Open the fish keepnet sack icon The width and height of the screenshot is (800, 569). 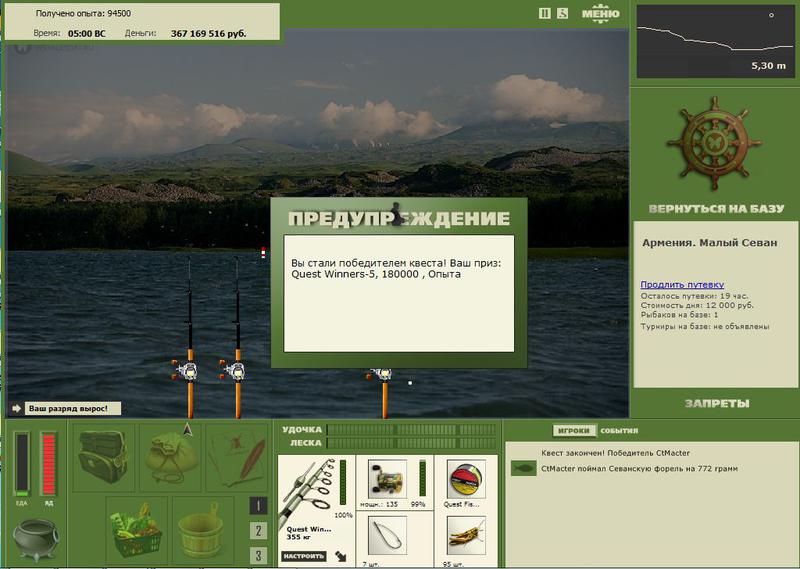[170, 457]
